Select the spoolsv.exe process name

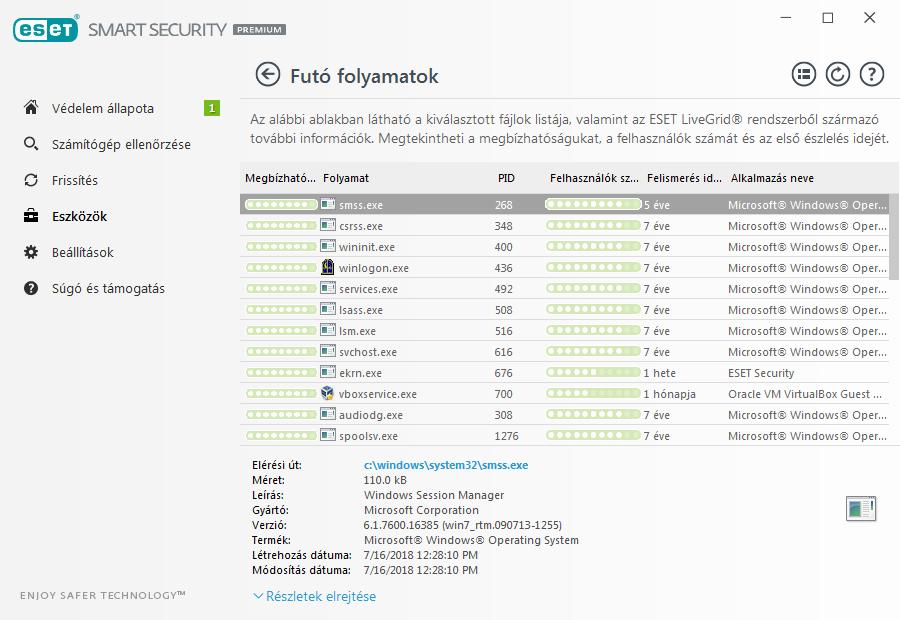tap(368, 436)
